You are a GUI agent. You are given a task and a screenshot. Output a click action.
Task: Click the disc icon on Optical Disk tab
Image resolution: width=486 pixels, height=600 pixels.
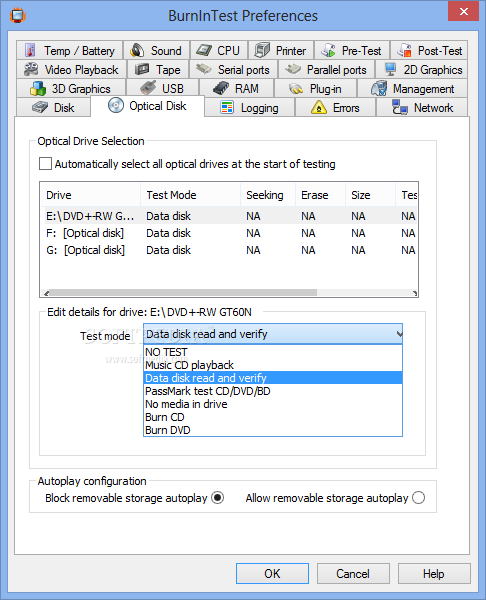click(116, 105)
